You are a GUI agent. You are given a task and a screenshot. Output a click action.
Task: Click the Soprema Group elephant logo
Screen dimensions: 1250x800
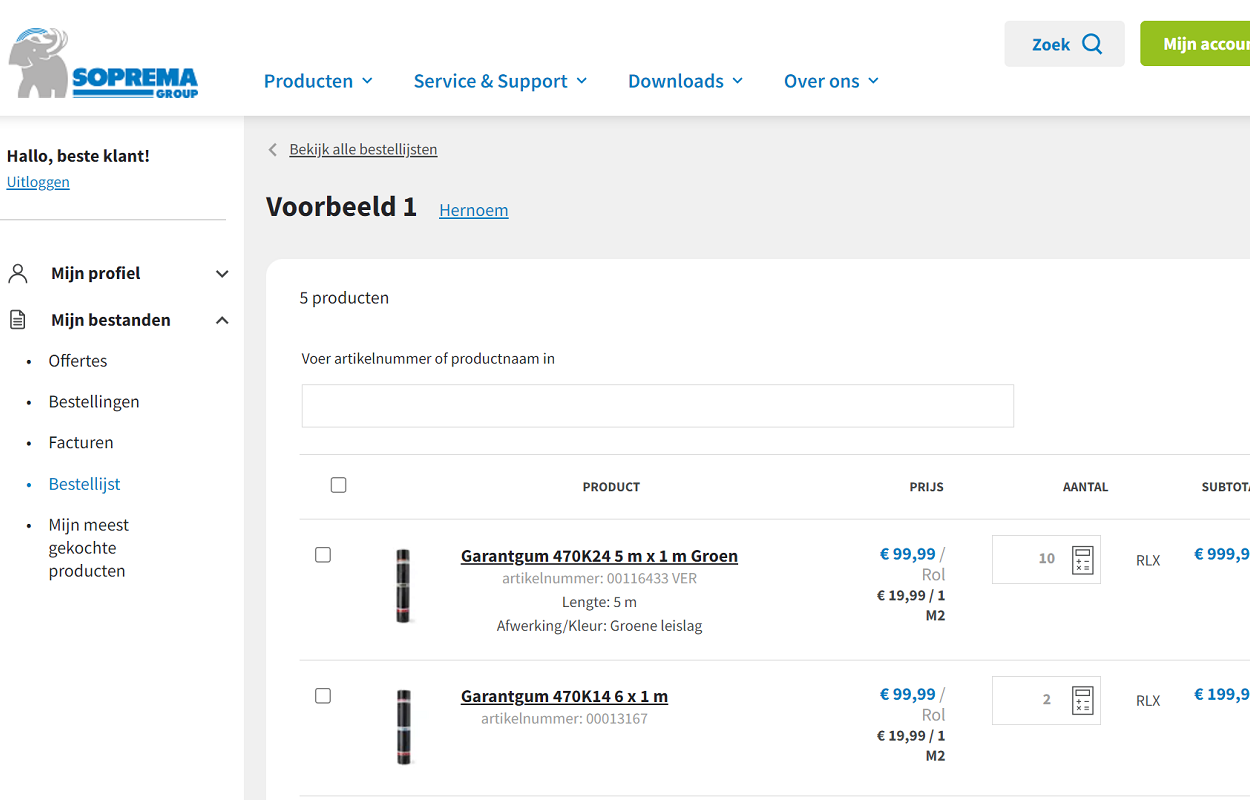click(x=103, y=64)
